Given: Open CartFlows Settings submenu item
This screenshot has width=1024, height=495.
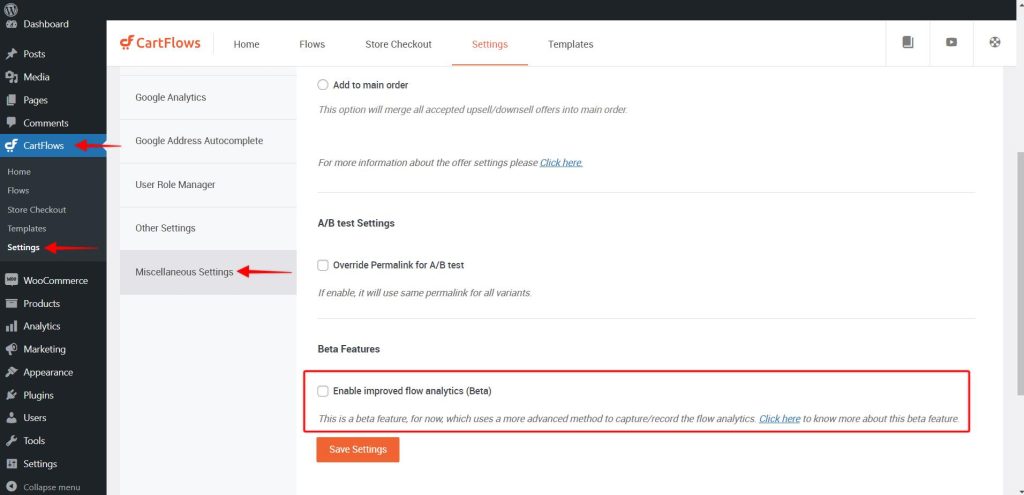Looking at the screenshot, I should [x=24, y=248].
